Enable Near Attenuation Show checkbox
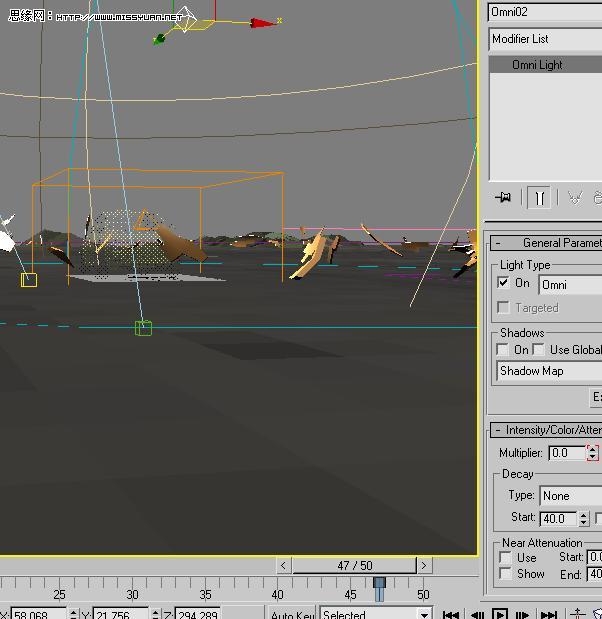 pyautogui.click(x=505, y=573)
